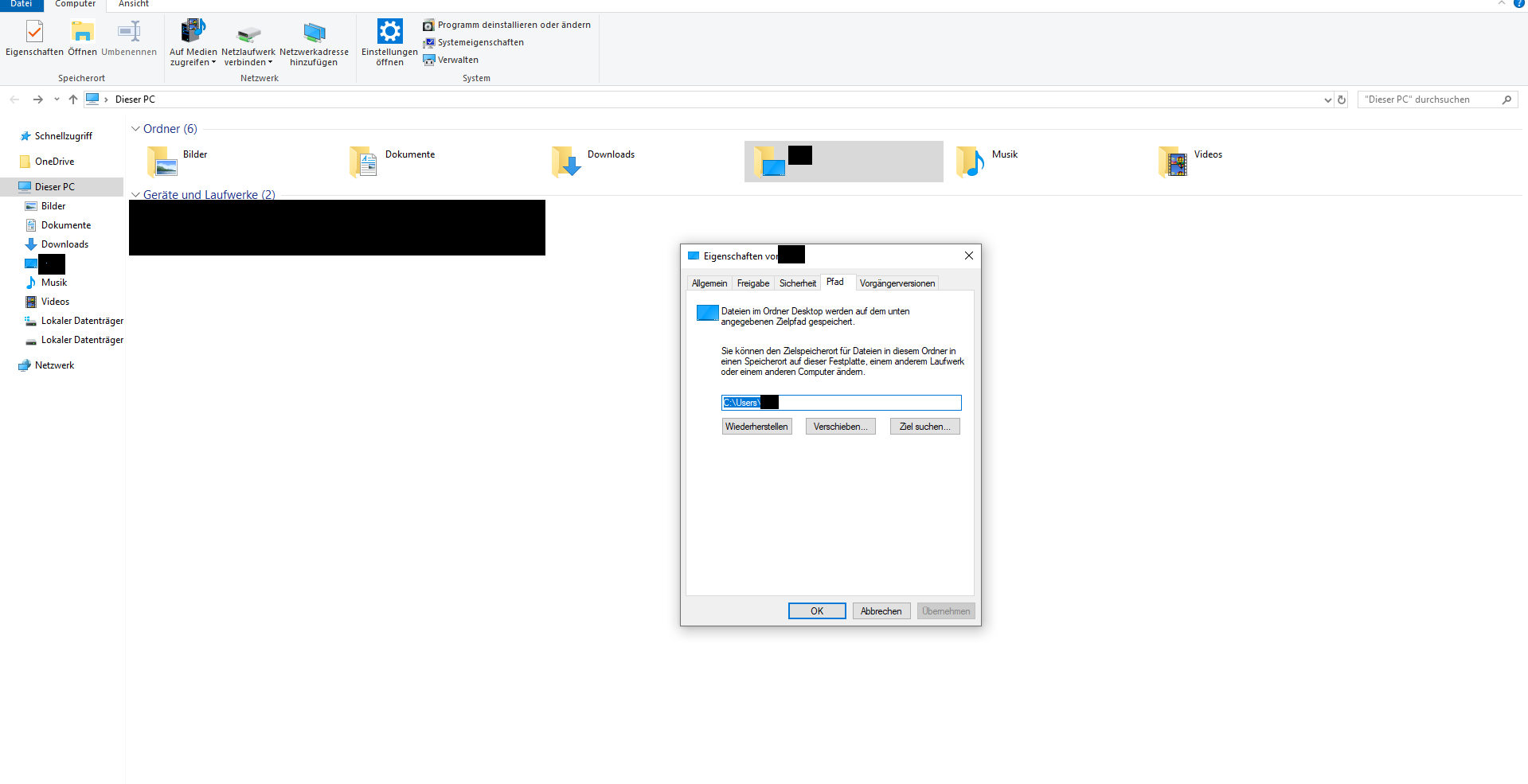Image resolution: width=1528 pixels, height=784 pixels.
Task: Go up one folder level arrow
Action: coord(73,99)
